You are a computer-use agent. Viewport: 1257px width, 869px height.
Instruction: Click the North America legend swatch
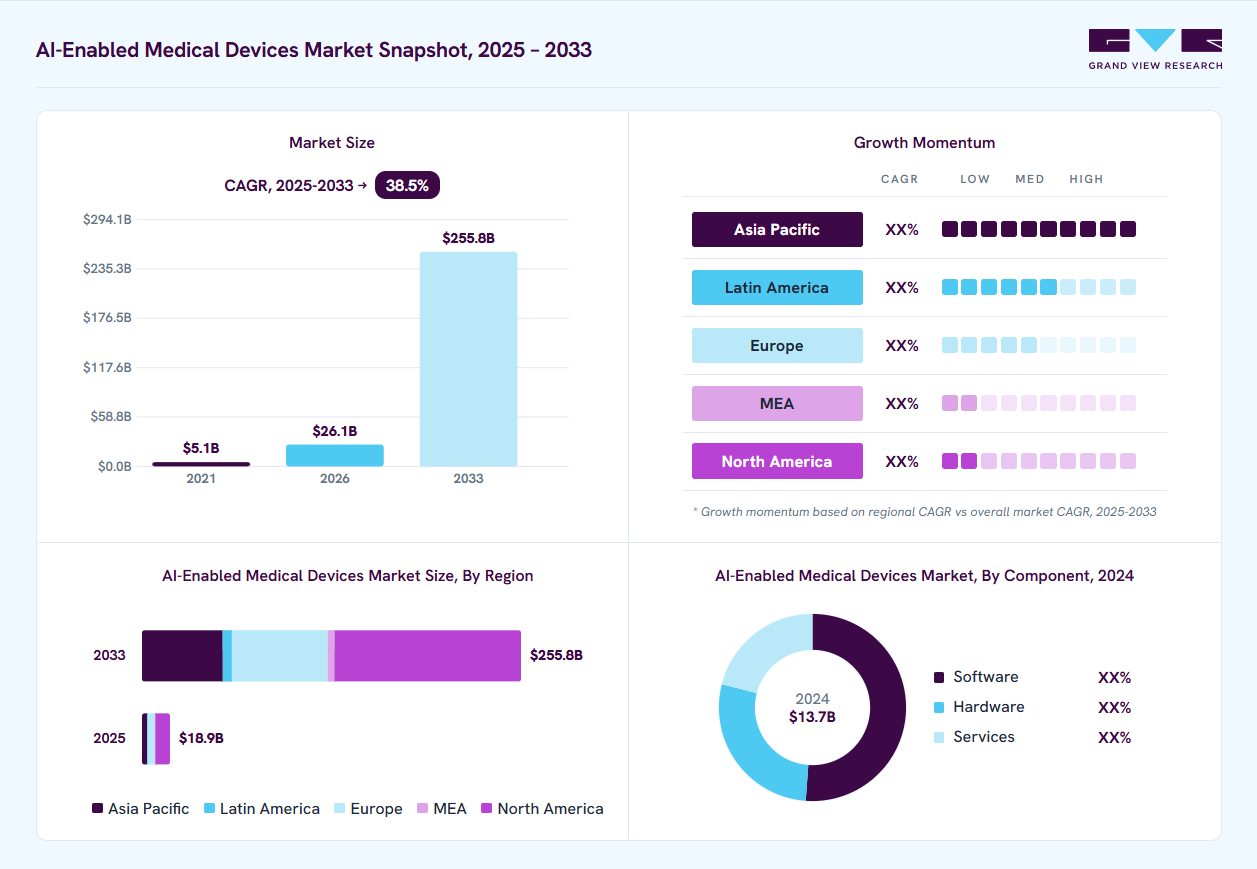click(x=487, y=808)
